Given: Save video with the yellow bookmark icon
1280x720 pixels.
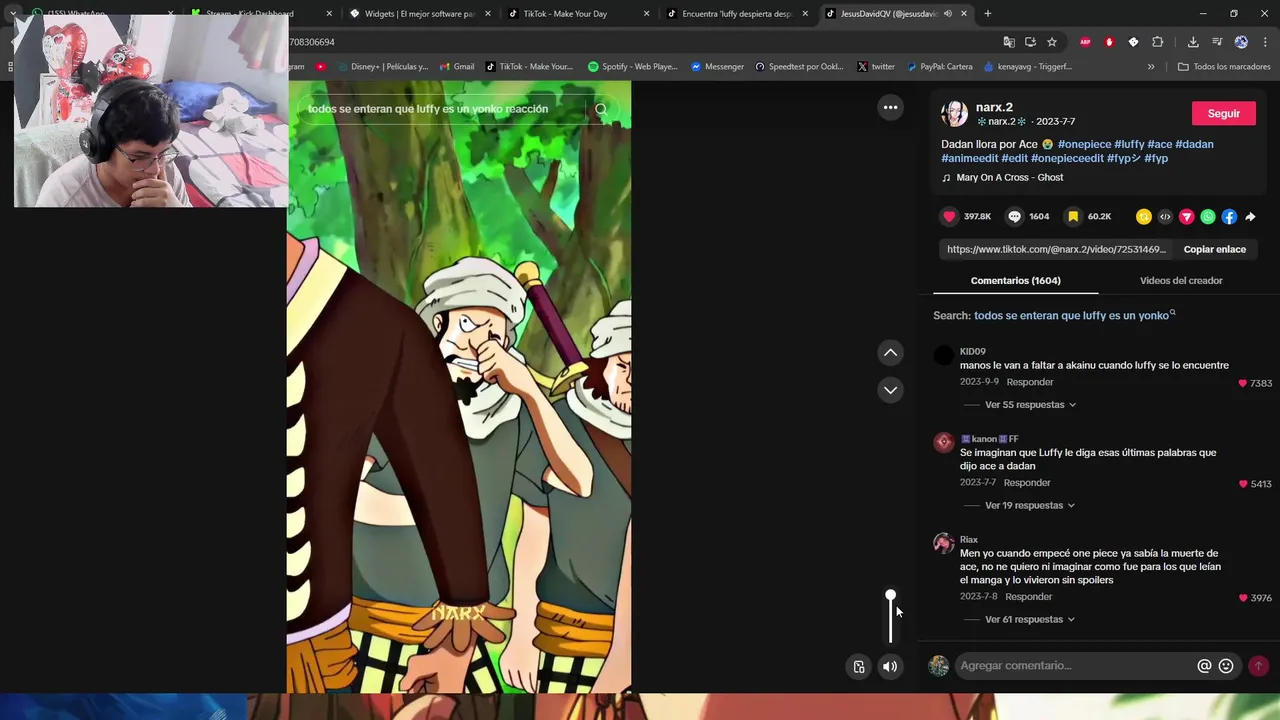Looking at the screenshot, I should tap(1072, 217).
